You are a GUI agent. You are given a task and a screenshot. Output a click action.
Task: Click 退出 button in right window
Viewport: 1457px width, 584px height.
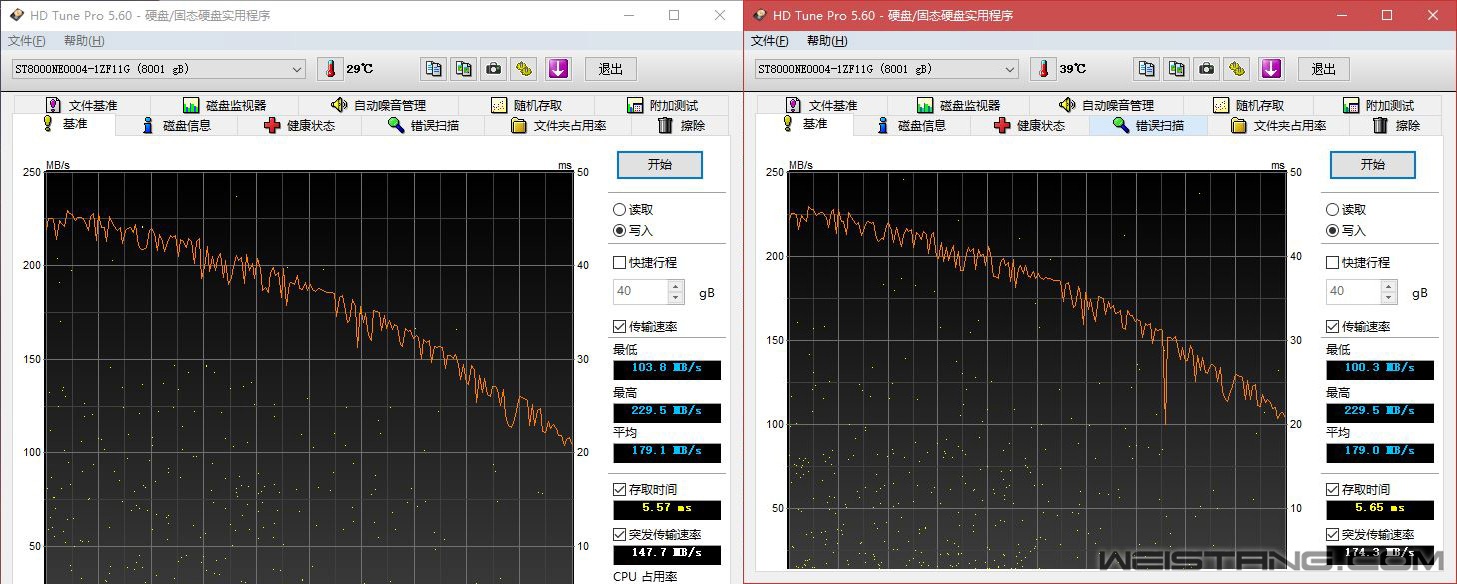(1324, 69)
